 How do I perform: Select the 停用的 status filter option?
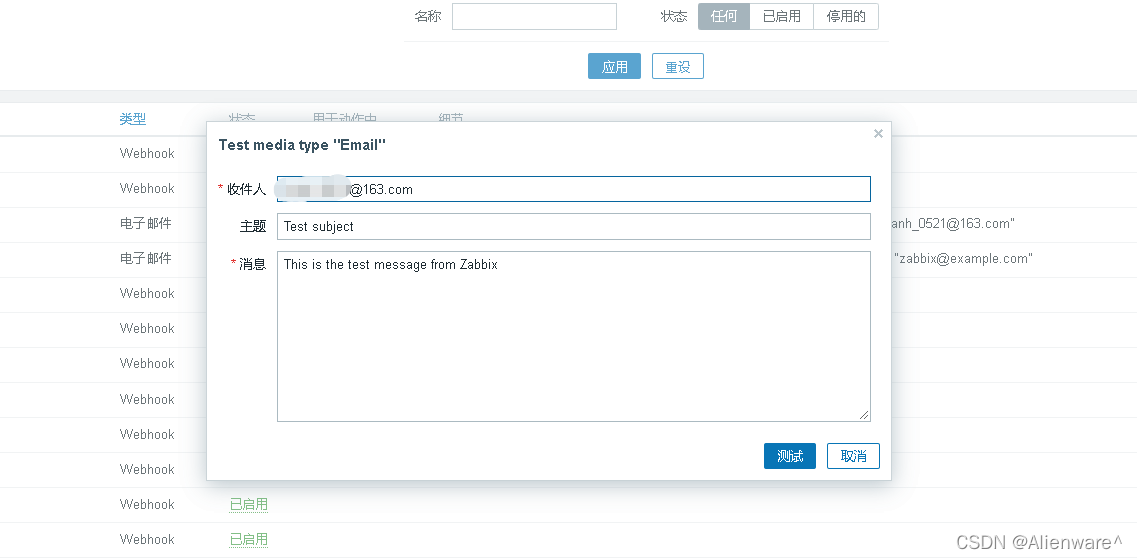(x=846, y=17)
